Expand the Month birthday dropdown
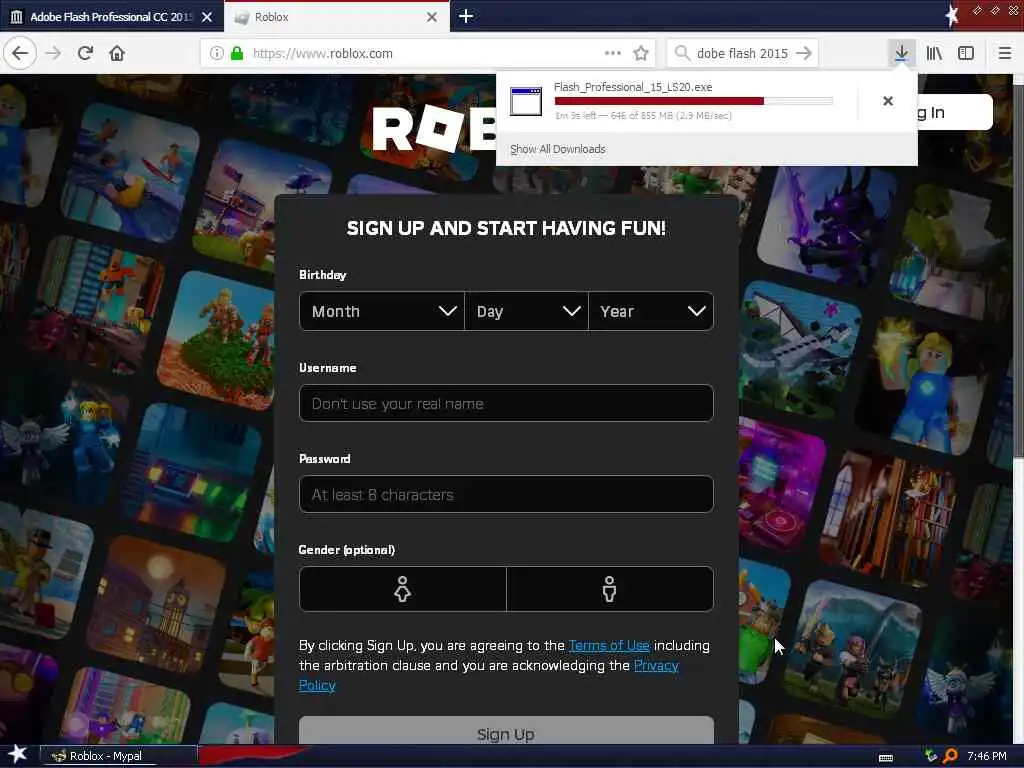 click(382, 312)
